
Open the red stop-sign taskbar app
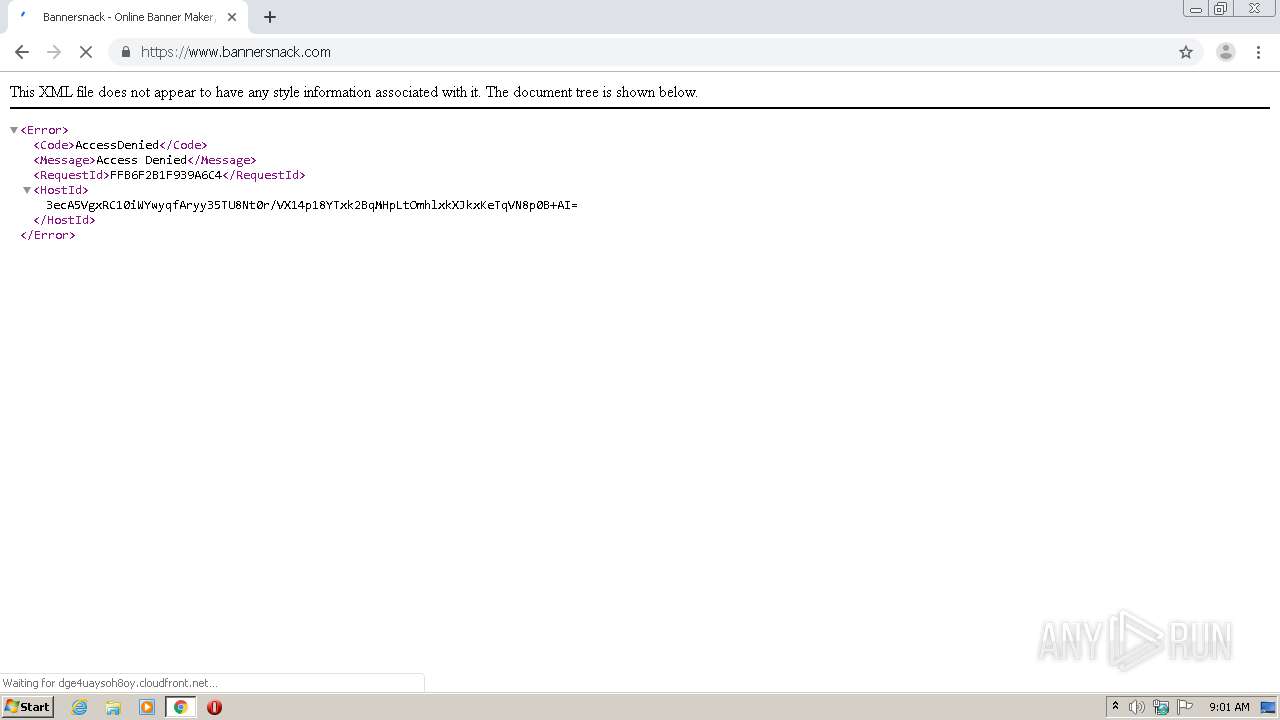pyautogui.click(x=214, y=707)
